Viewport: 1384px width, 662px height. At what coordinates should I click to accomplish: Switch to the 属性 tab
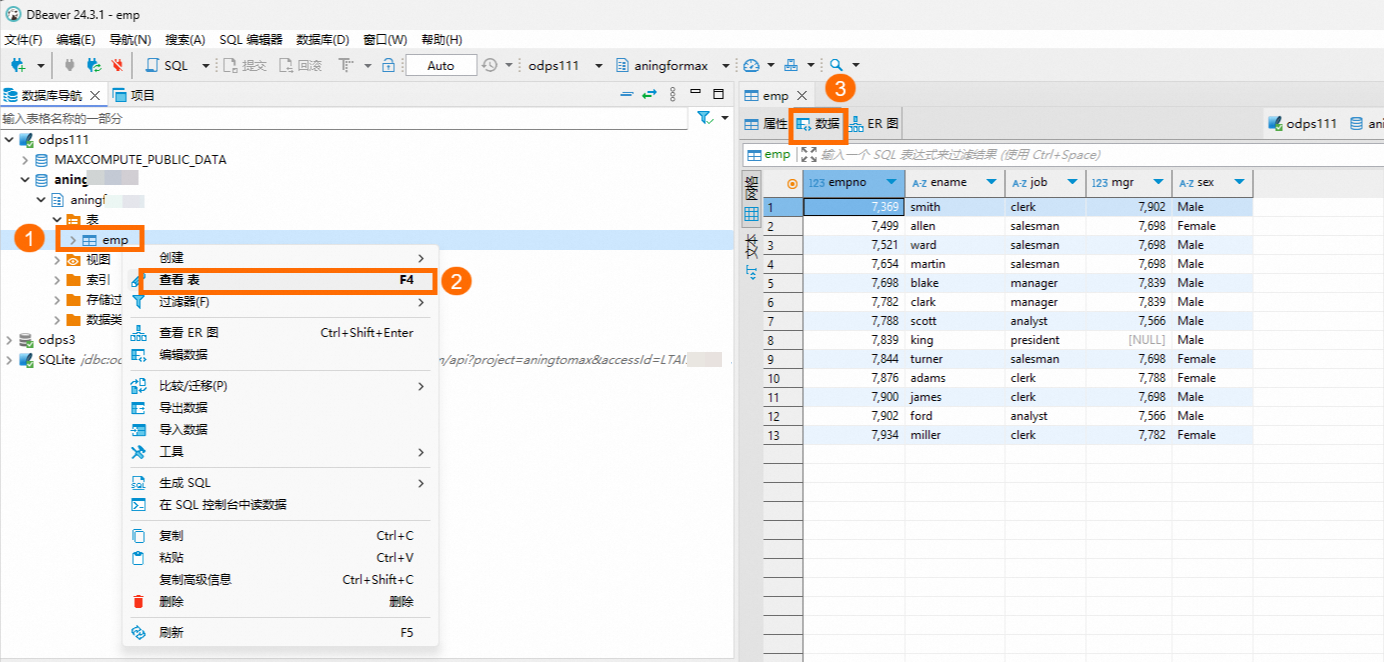click(766, 124)
